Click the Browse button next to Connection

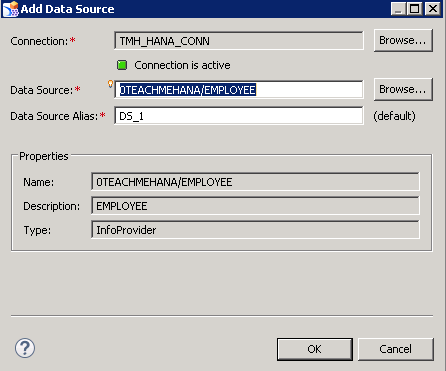click(403, 40)
